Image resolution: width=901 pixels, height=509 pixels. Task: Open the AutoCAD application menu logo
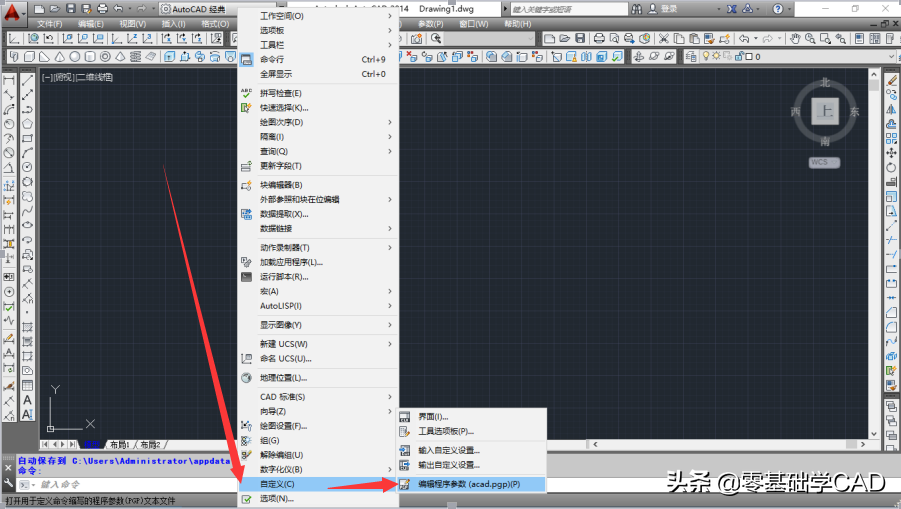click(13, 11)
